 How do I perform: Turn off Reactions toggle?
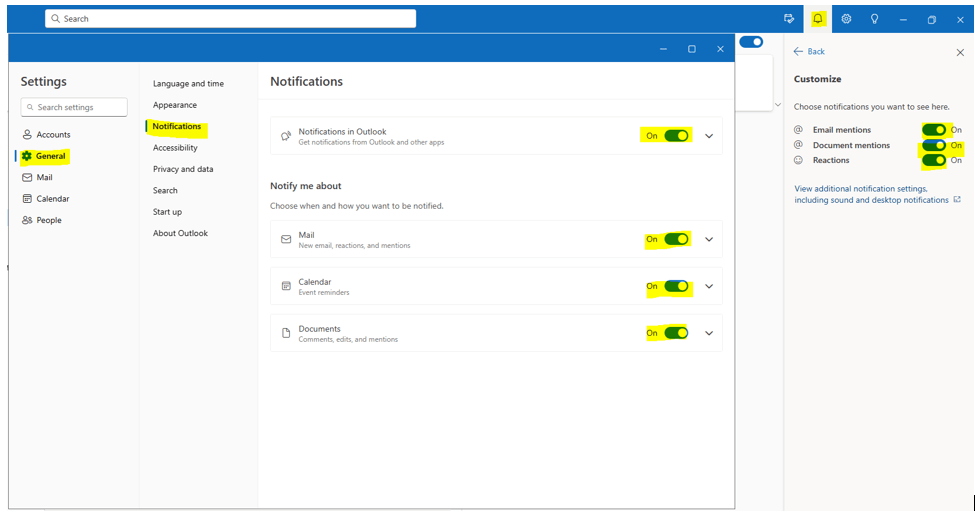click(x=934, y=160)
